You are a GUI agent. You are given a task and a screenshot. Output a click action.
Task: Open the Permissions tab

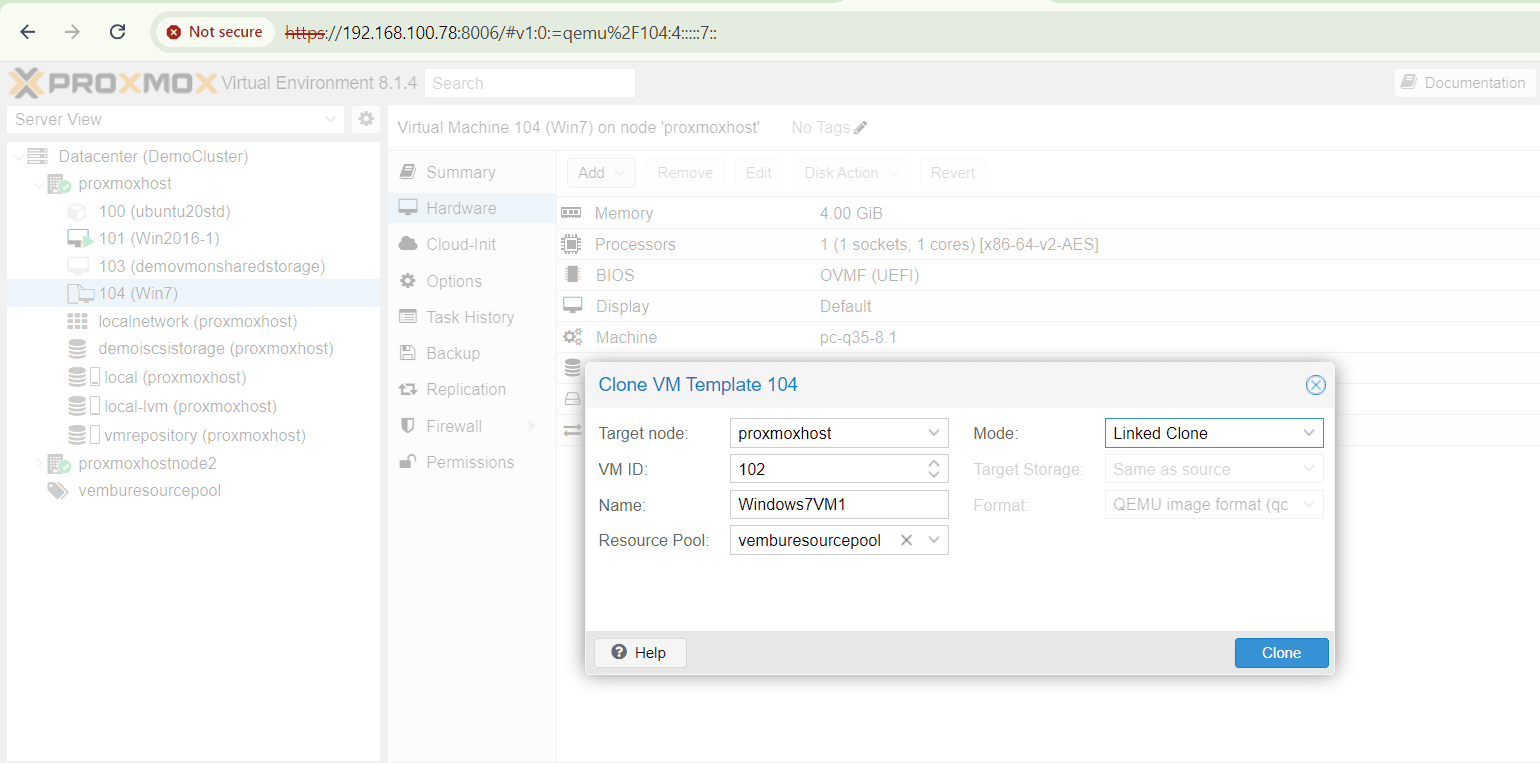click(472, 462)
